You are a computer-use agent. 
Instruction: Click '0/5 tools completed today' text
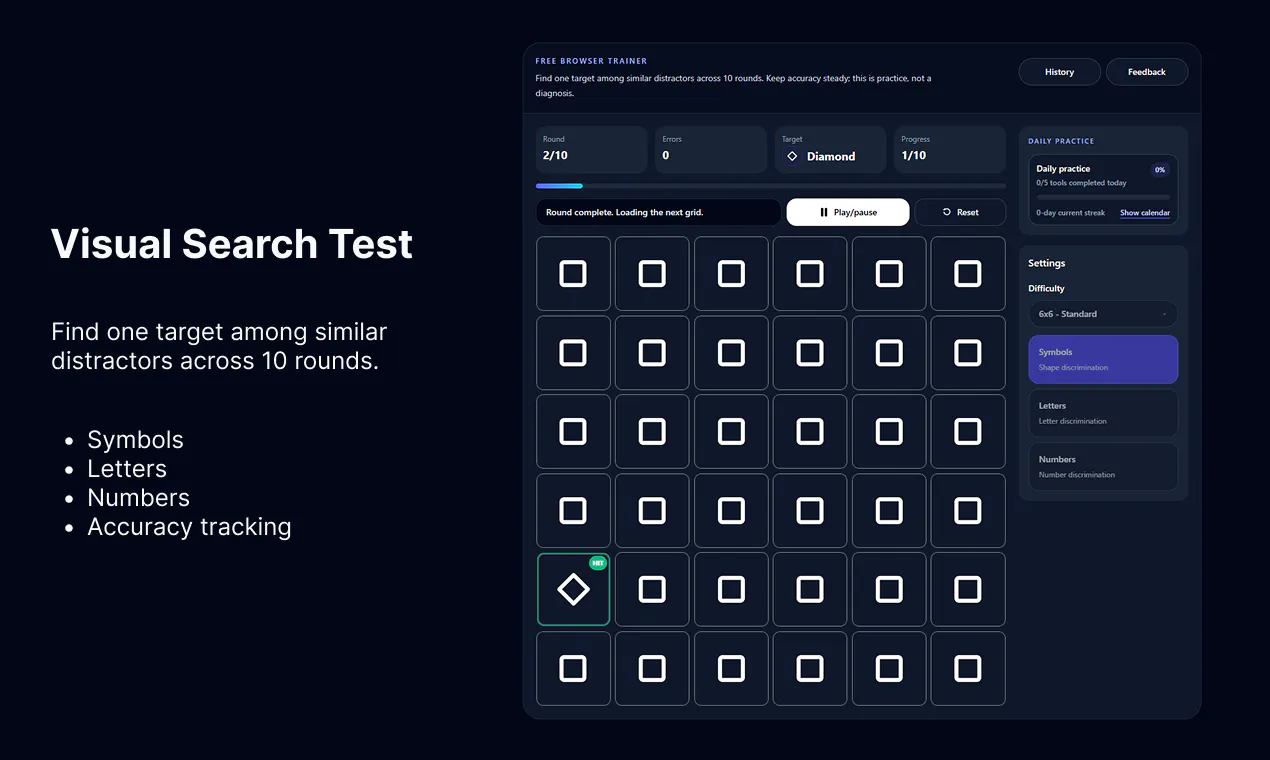pos(1082,183)
